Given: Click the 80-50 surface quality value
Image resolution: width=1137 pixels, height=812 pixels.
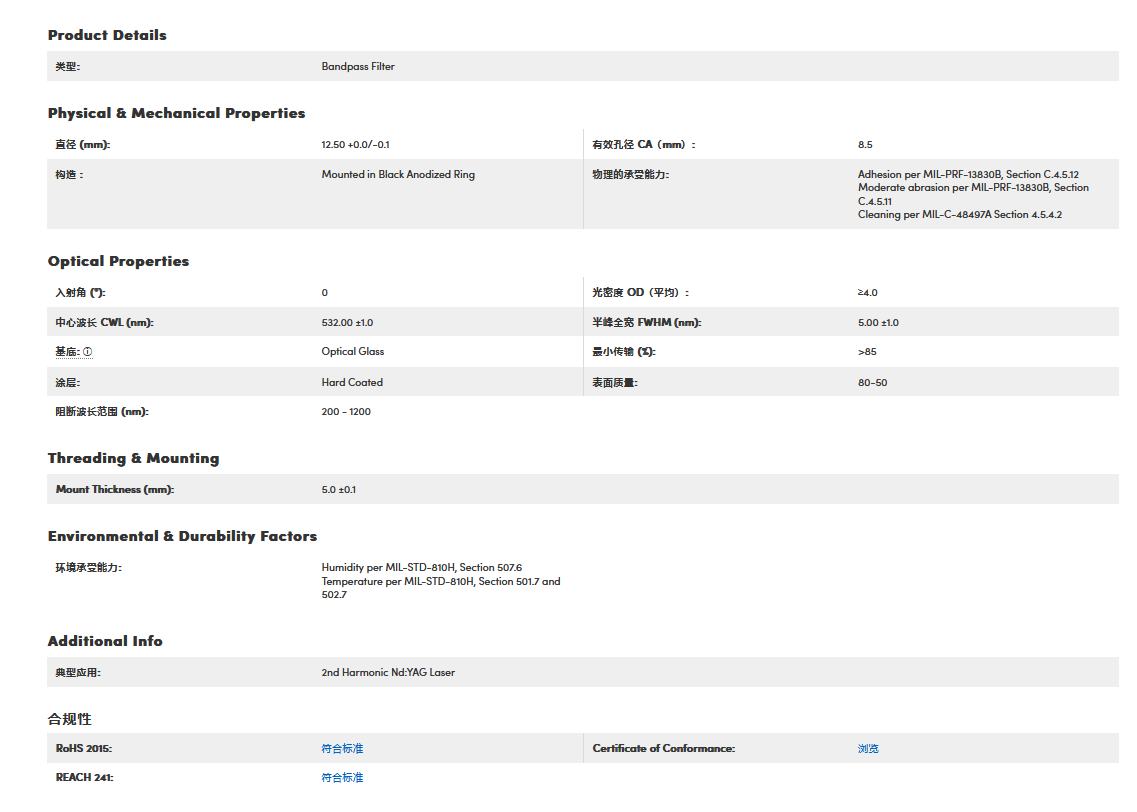Looking at the screenshot, I should 872,382.
